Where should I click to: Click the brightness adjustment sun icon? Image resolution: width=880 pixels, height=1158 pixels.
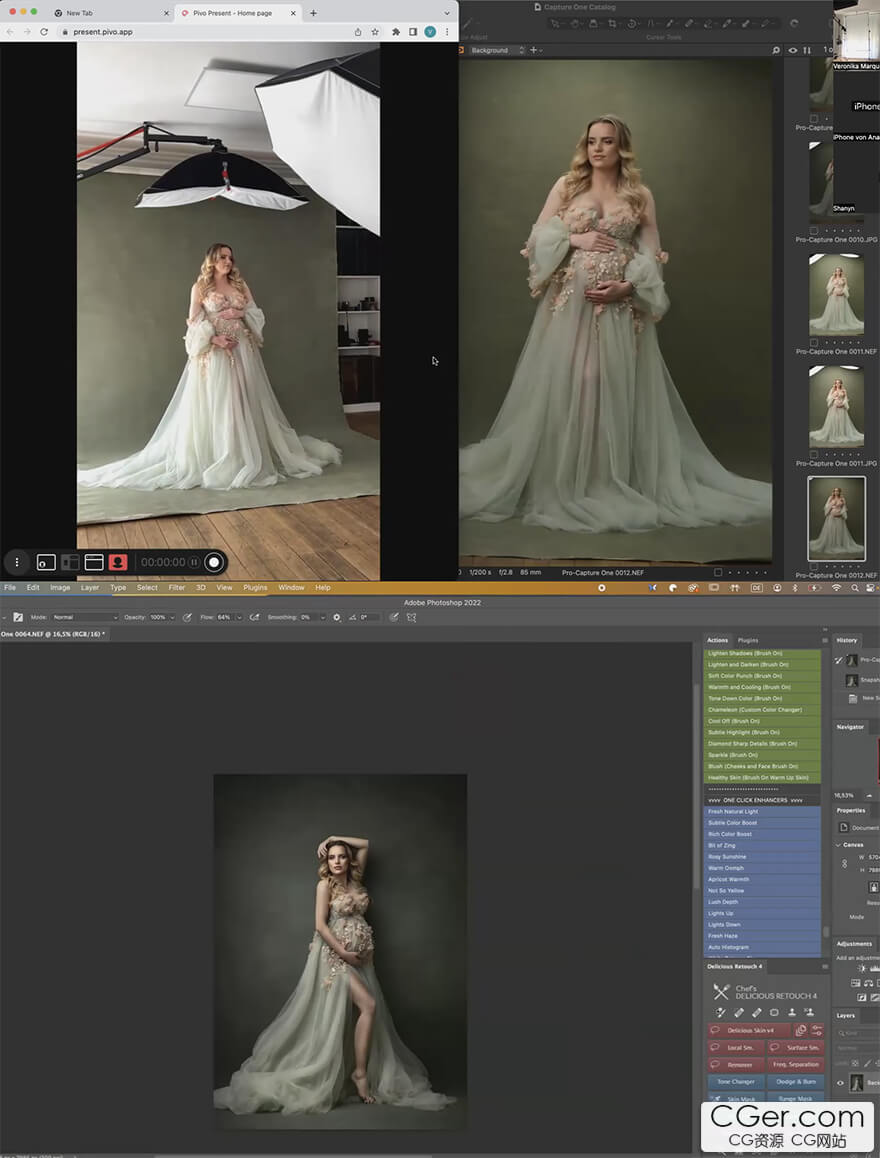point(862,969)
